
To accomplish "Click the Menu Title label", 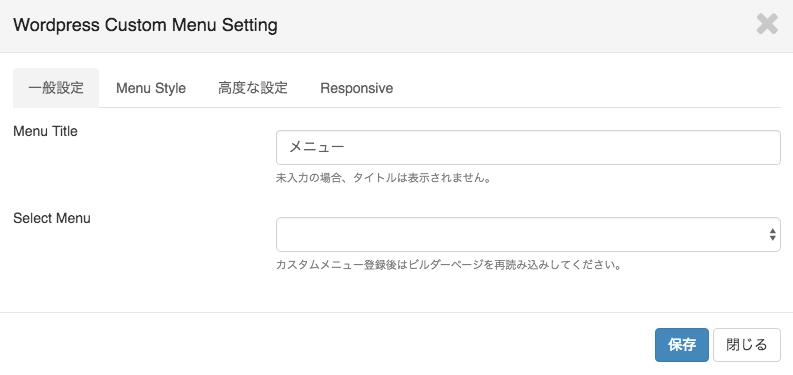I will (46, 132).
